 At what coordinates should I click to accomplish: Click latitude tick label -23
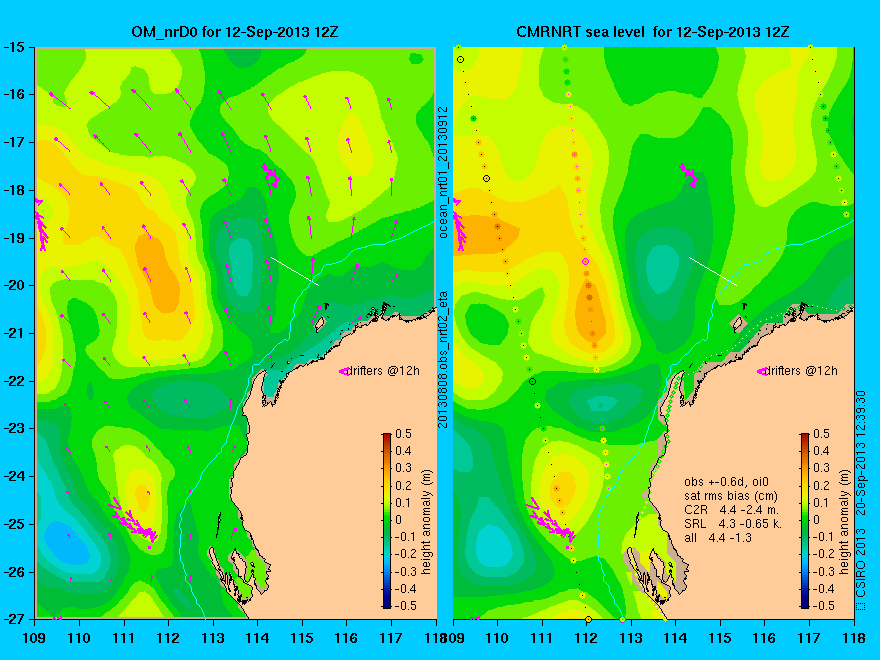coord(13,428)
